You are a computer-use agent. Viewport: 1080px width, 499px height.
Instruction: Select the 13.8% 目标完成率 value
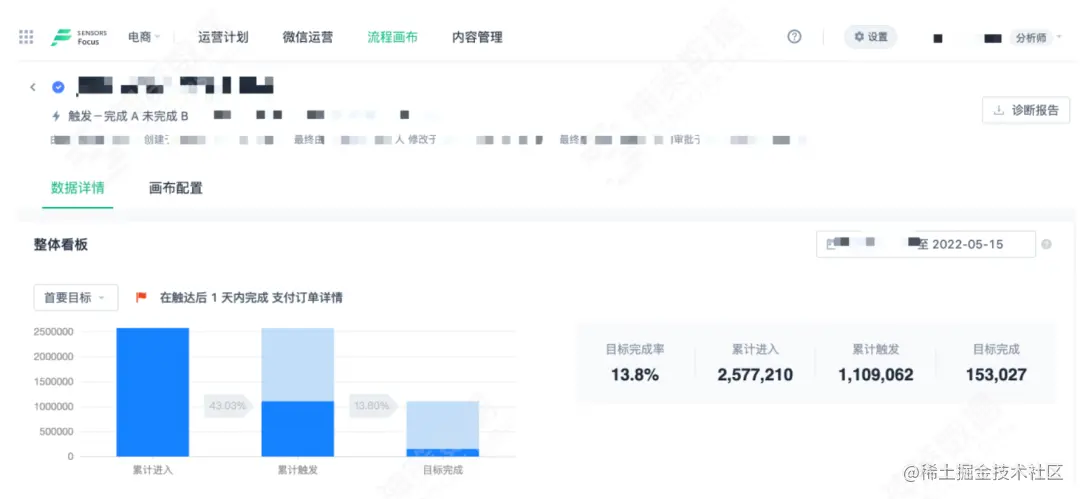pyautogui.click(x=635, y=375)
